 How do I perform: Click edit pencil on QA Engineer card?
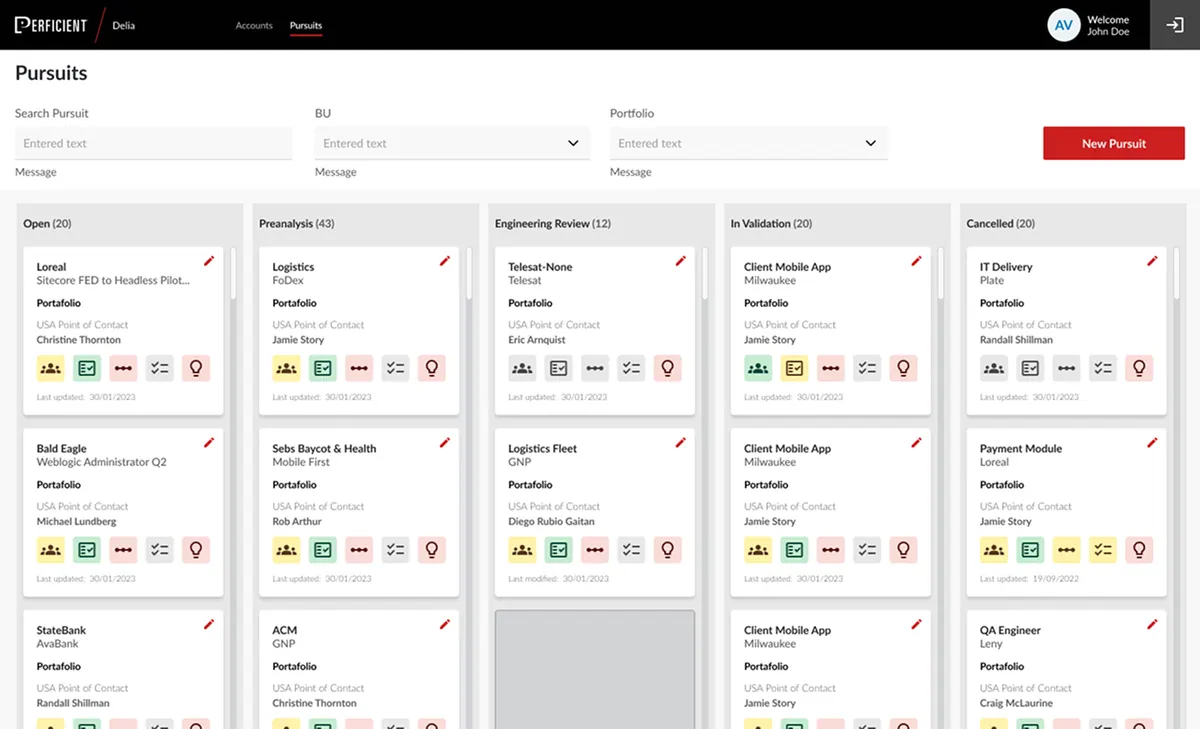click(x=1152, y=625)
